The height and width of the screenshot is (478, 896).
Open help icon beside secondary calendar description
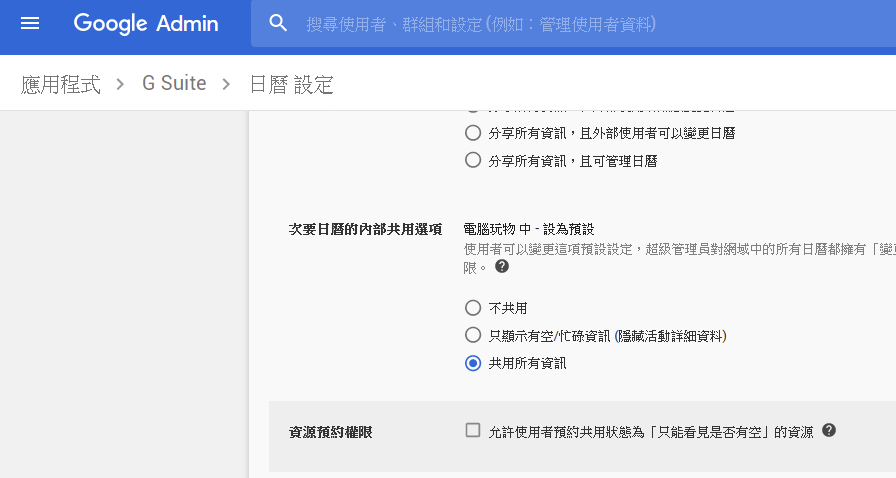tap(502, 267)
